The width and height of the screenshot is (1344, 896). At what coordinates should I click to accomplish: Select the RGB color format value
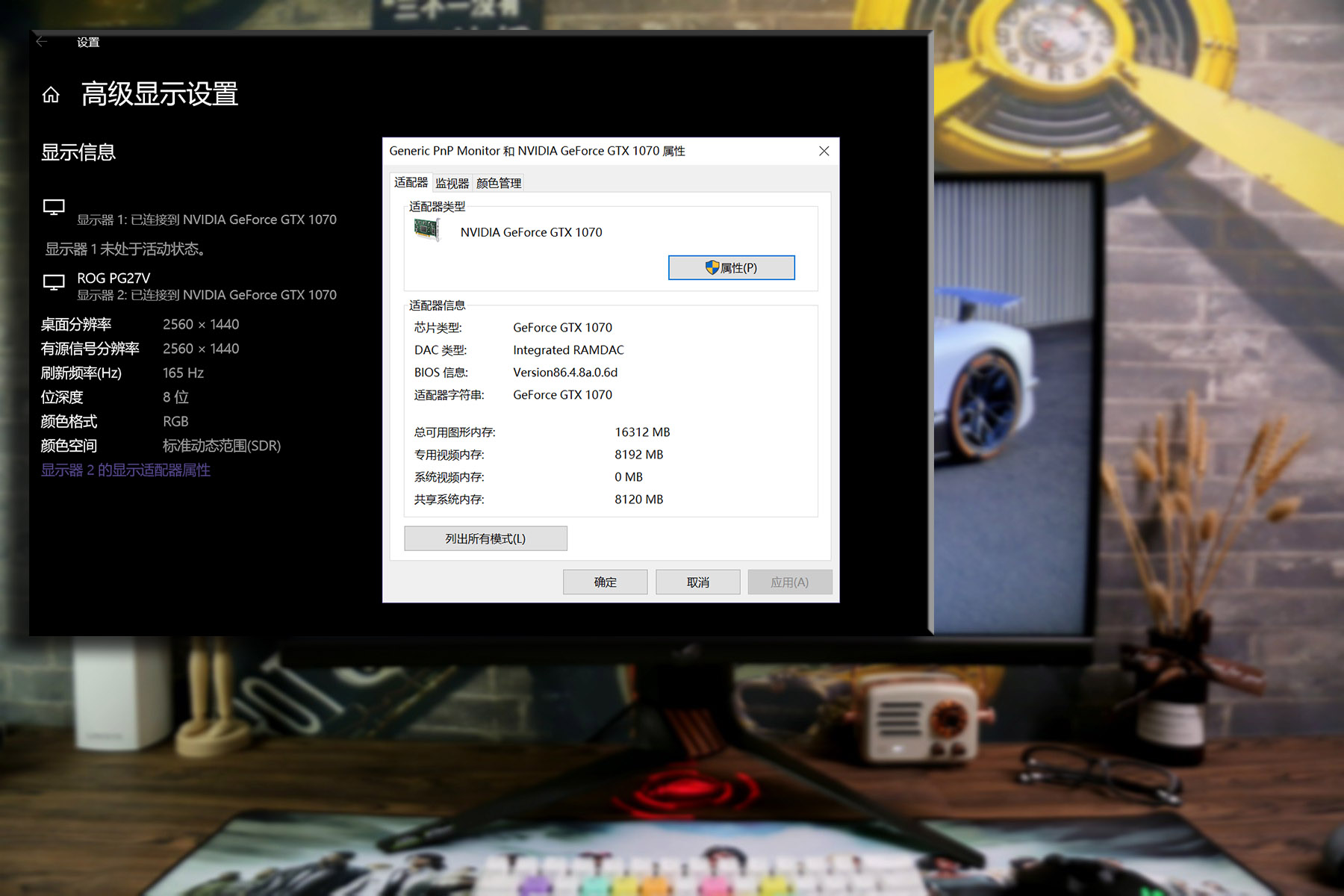tap(175, 421)
